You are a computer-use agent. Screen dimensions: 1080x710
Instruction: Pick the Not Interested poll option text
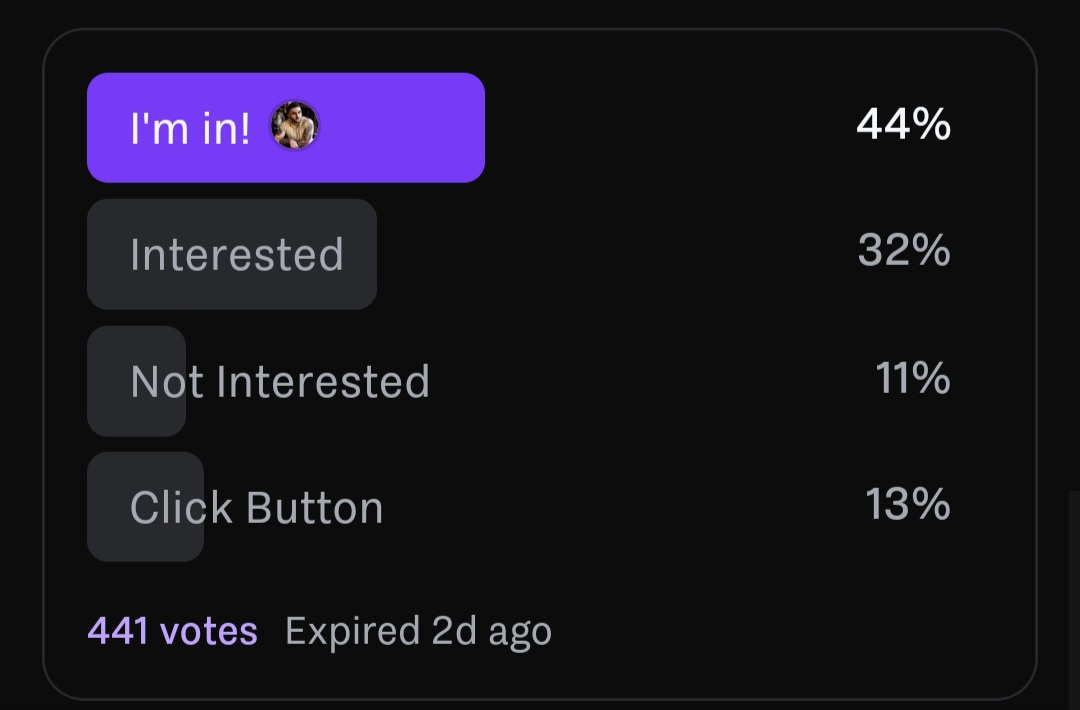pos(280,382)
